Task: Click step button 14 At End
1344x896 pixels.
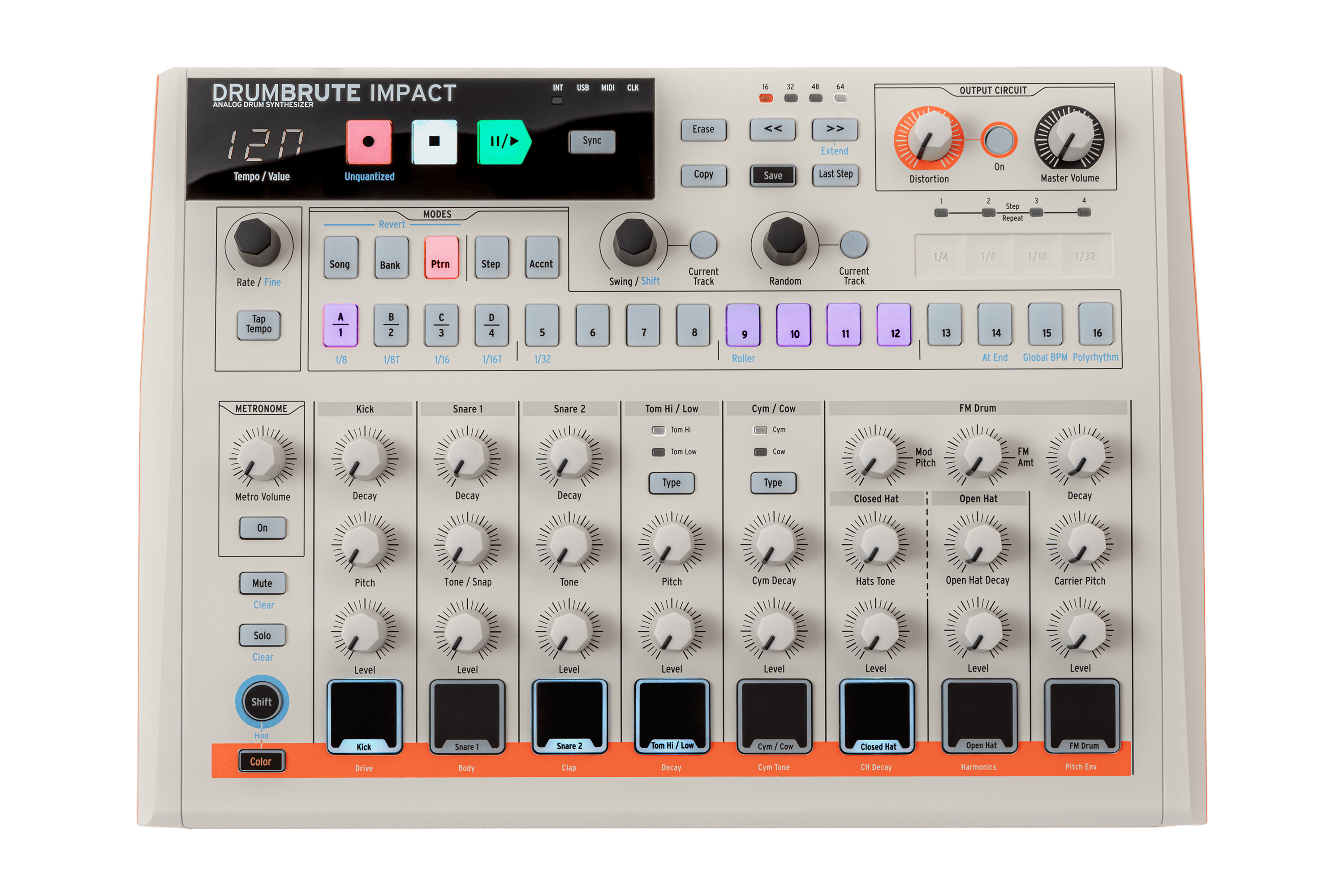Action: click(x=995, y=324)
